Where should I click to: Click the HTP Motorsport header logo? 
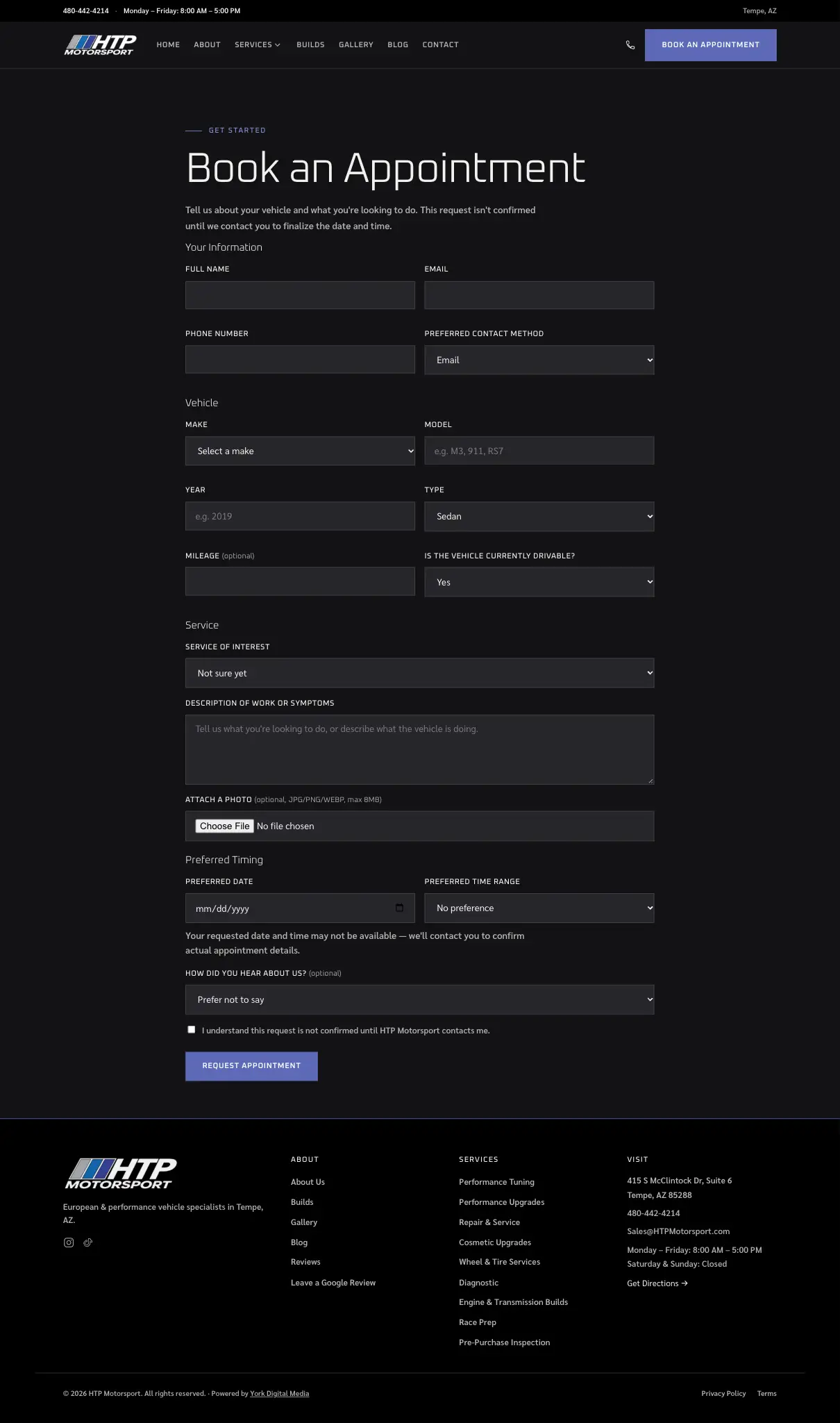click(100, 44)
